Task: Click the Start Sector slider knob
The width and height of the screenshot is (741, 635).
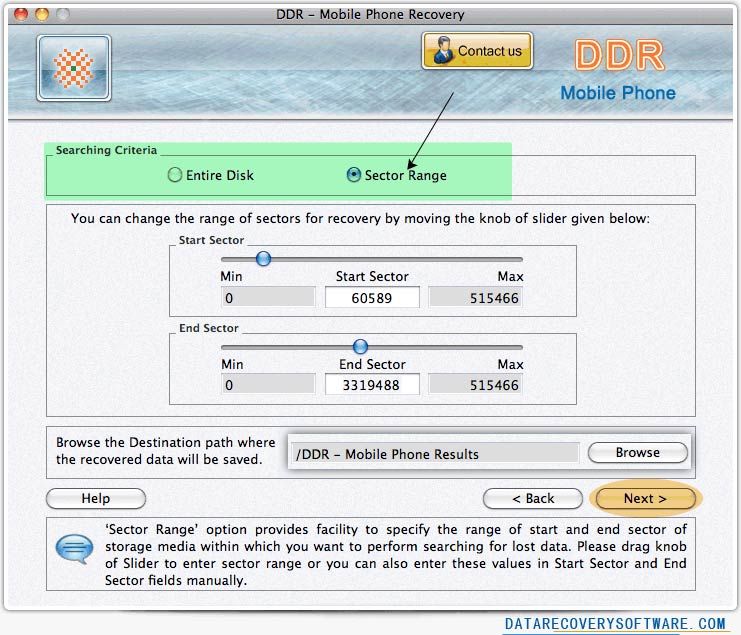Action: tap(263, 258)
